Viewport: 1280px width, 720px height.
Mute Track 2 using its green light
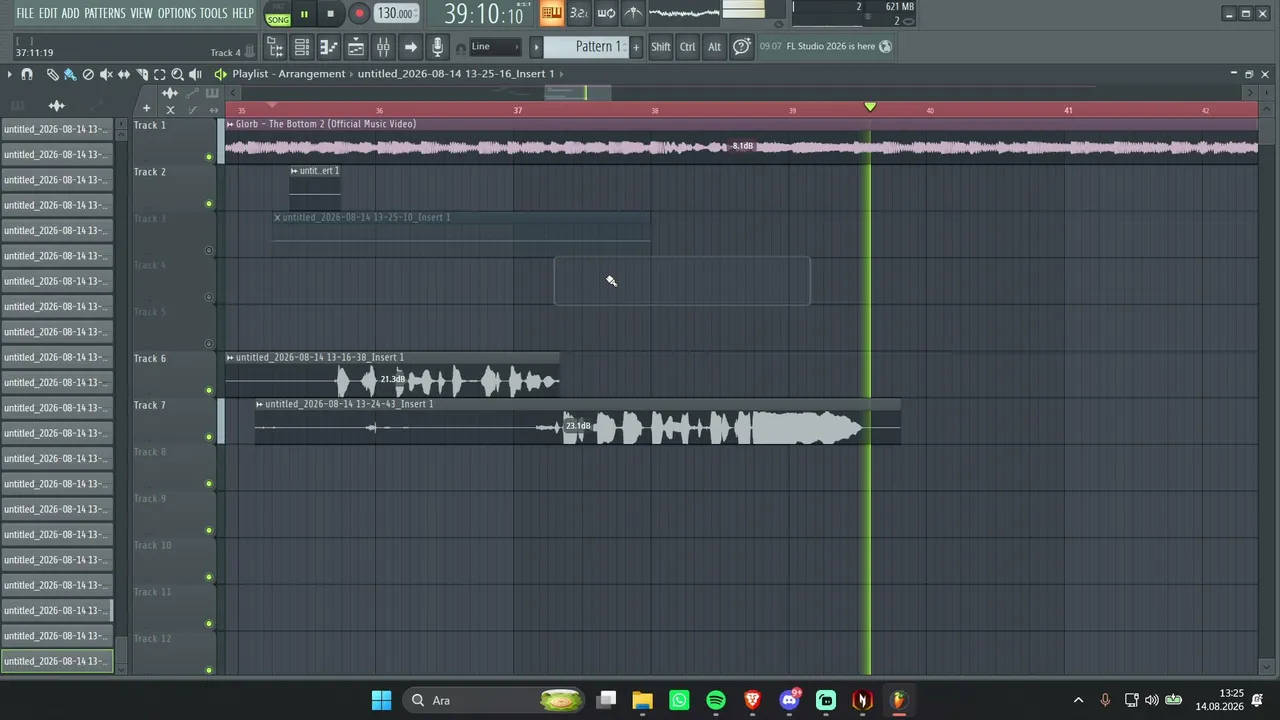(209, 204)
